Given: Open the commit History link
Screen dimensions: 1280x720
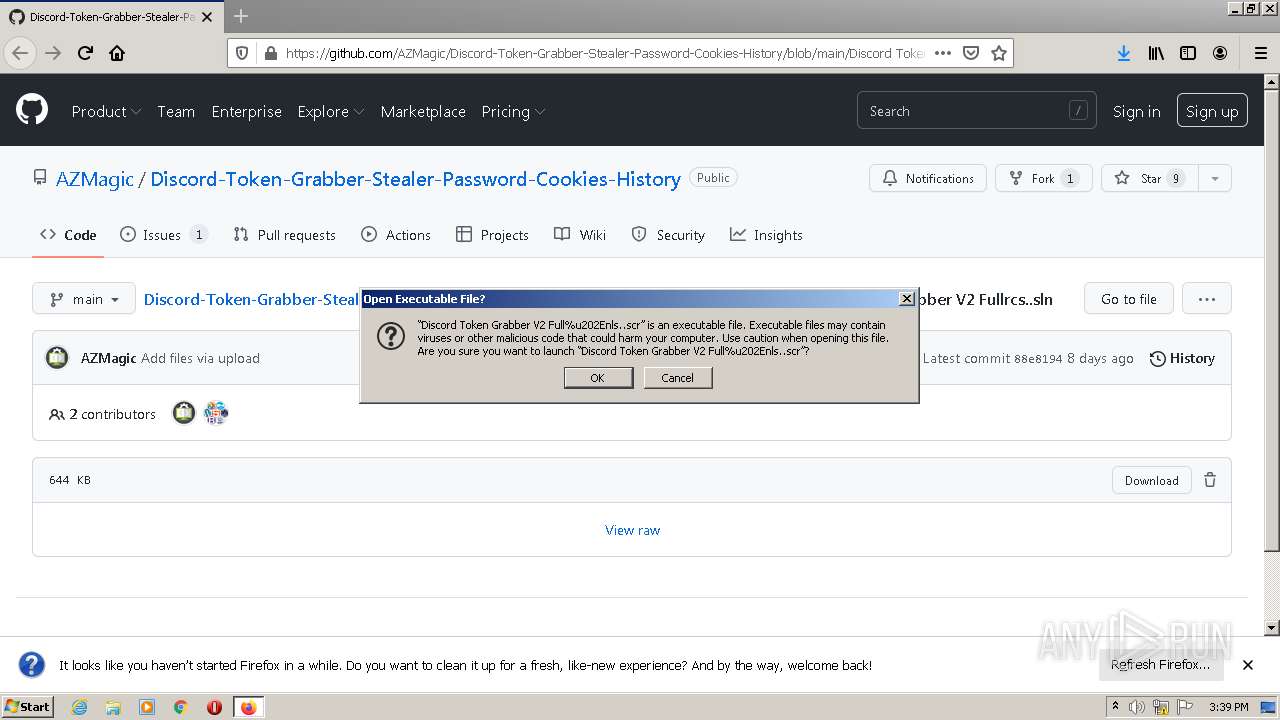Looking at the screenshot, I should click(x=1182, y=358).
